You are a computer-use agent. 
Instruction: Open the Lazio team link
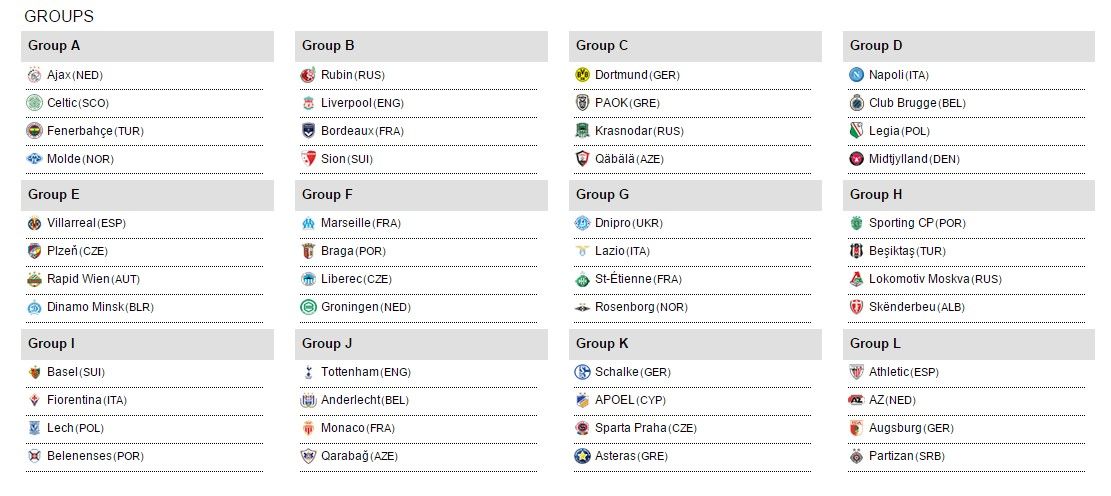pos(609,251)
